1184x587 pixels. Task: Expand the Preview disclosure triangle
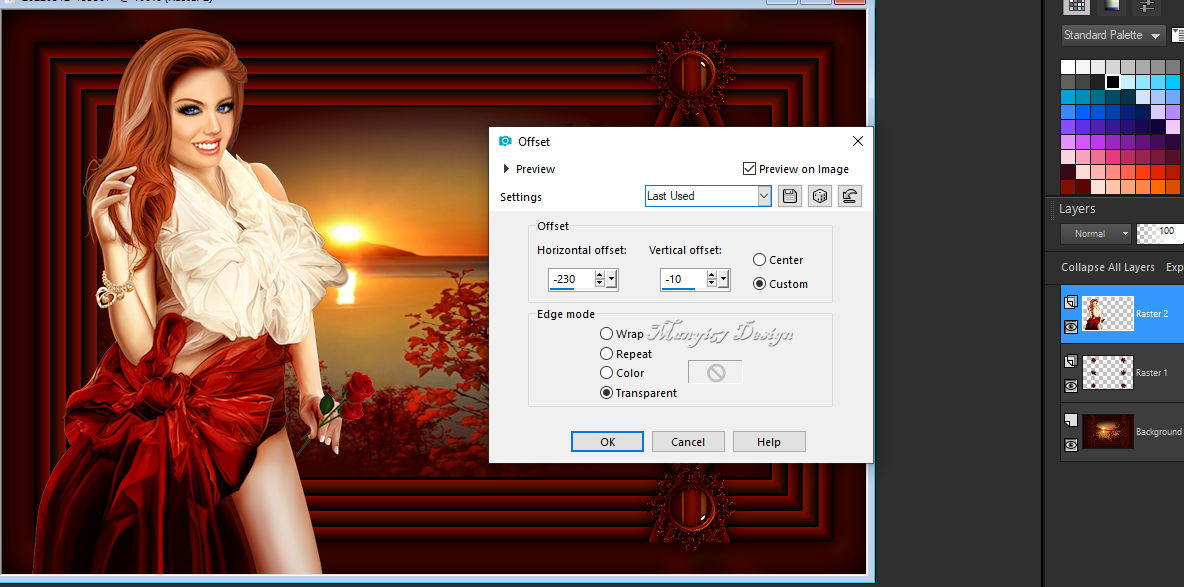click(x=506, y=169)
